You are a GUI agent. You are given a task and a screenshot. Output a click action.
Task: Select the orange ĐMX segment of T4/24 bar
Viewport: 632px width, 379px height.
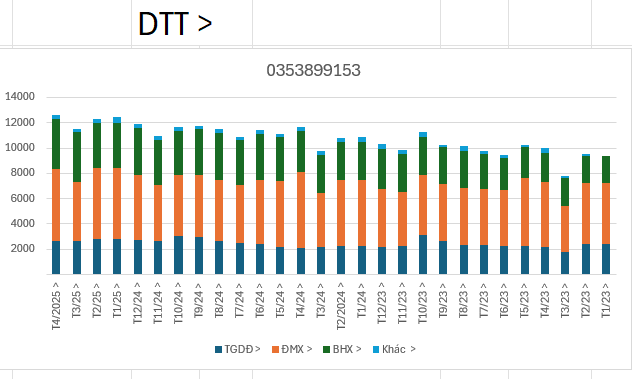301,210
